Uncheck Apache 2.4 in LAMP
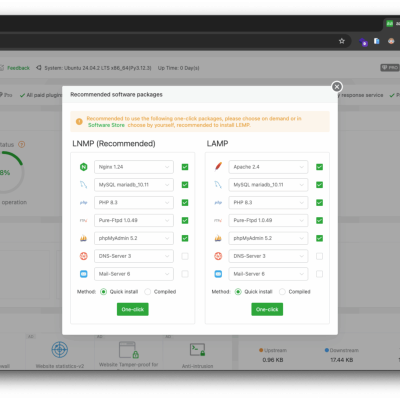400x400 pixels. (x=319, y=167)
